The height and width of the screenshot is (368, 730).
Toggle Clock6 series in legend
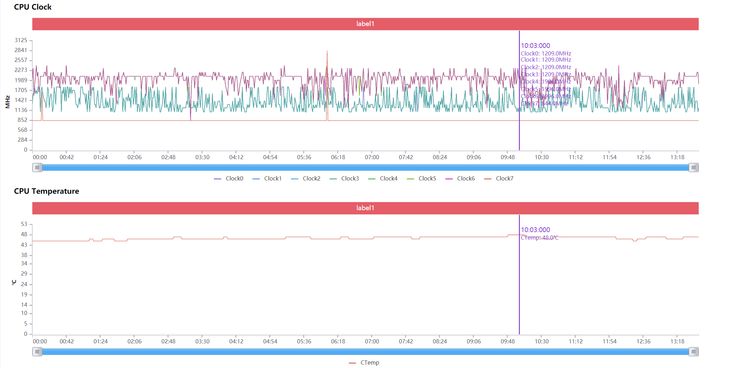(460, 178)
